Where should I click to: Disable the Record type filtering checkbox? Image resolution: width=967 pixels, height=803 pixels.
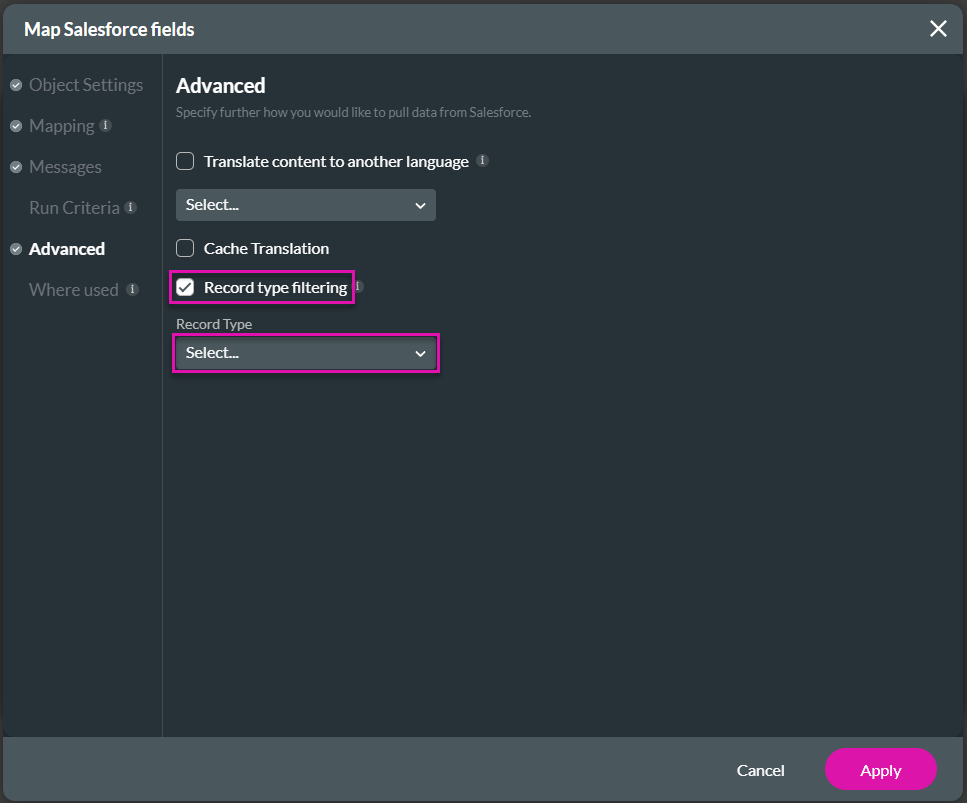point(185,287)
